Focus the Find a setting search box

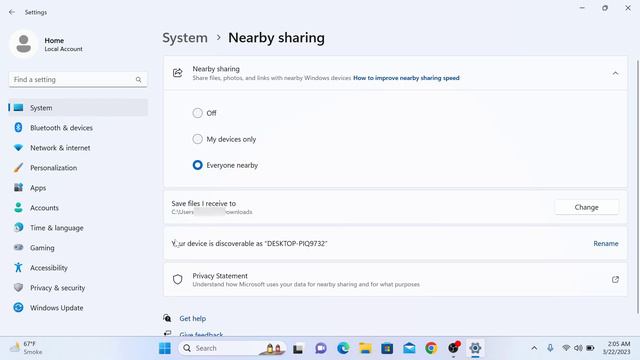tap(78, 80)
